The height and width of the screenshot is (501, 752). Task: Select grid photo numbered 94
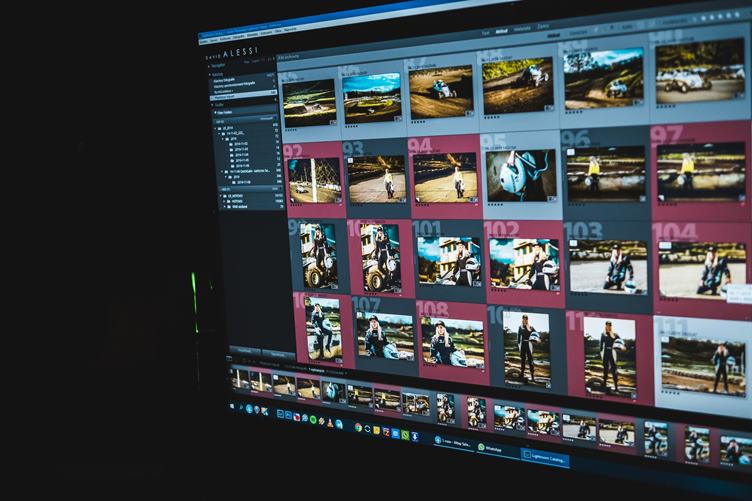tap(445, 177)
